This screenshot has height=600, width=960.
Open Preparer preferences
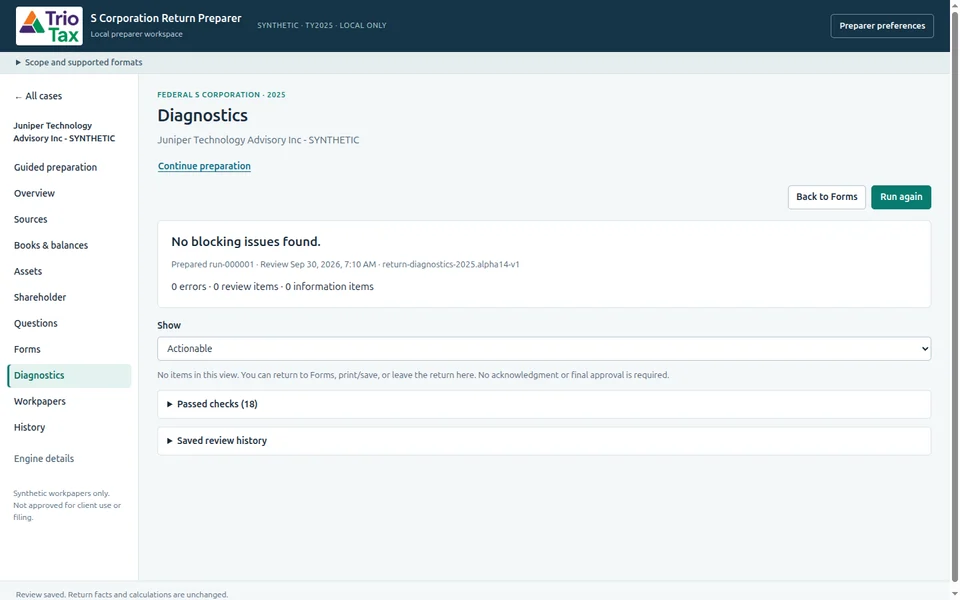tap(882, 26)
